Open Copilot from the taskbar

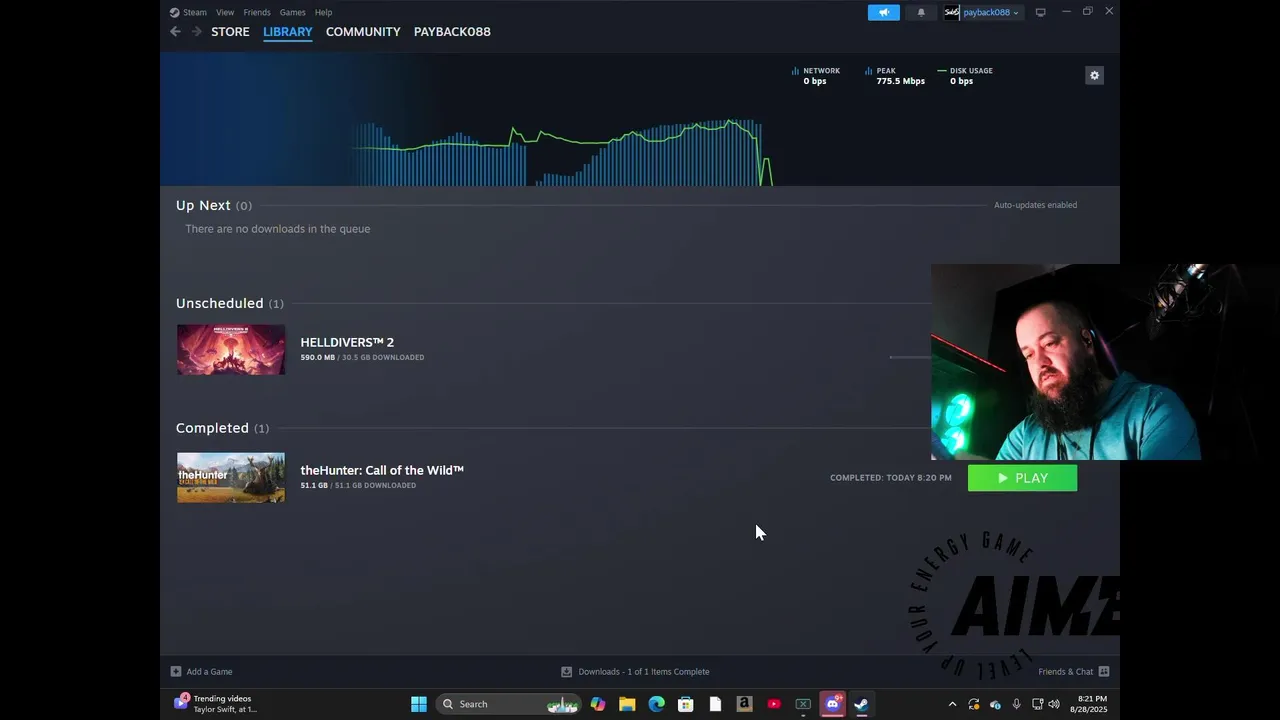pos(598,704)
